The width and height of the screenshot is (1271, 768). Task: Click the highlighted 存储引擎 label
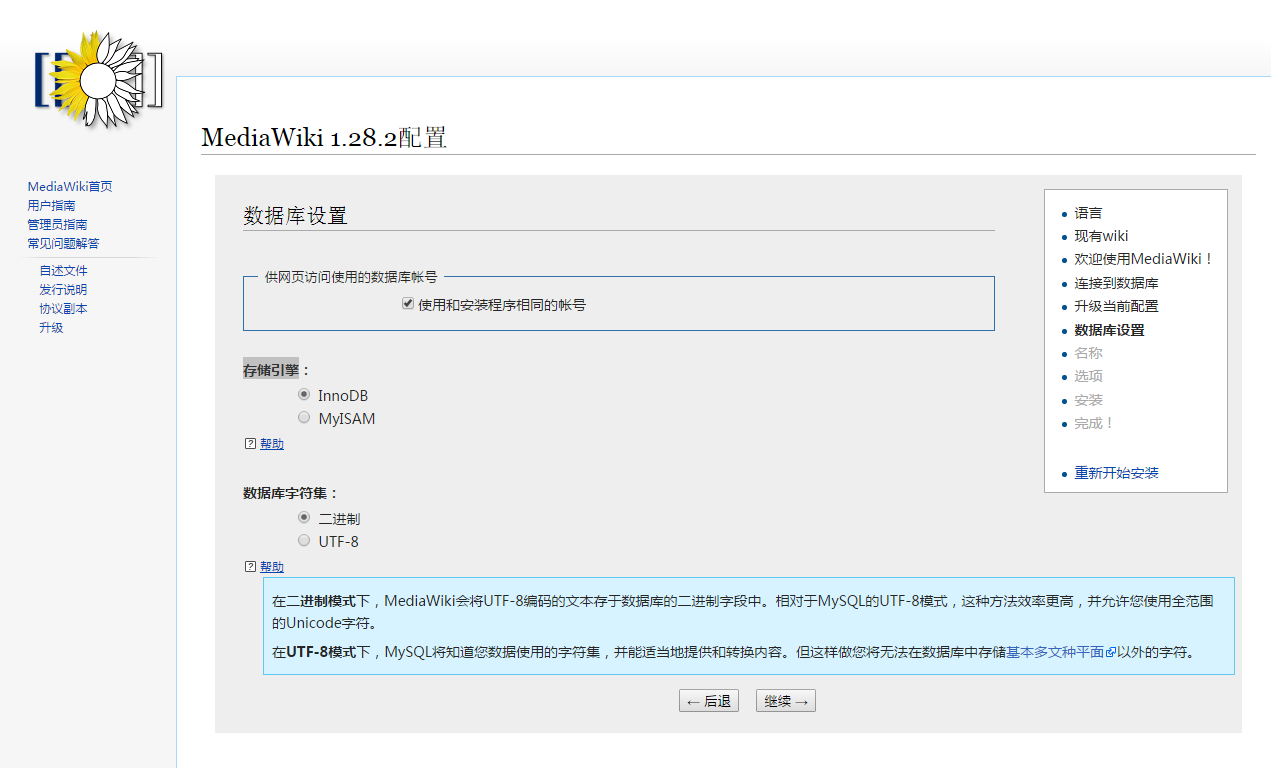coord(271,370)
